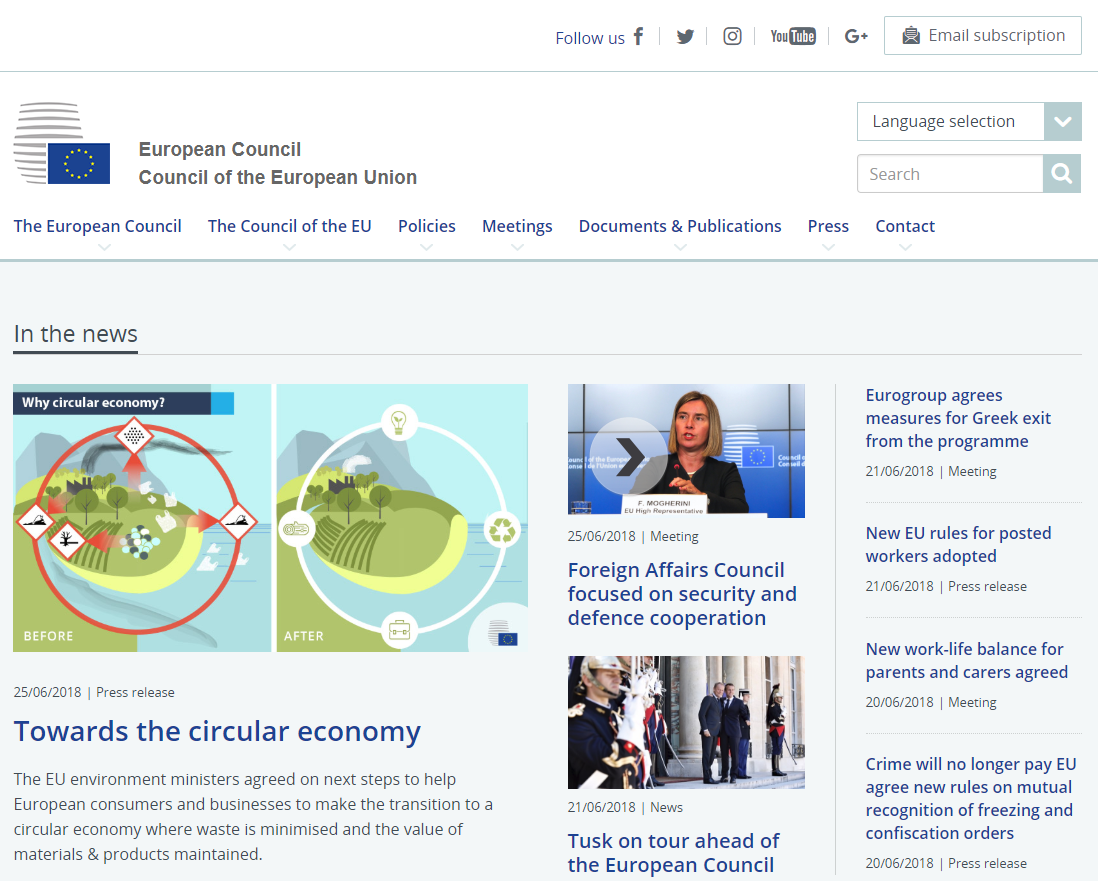Open the Policies menu
This screenshot has width=1098, height=881.
point(426,226)
